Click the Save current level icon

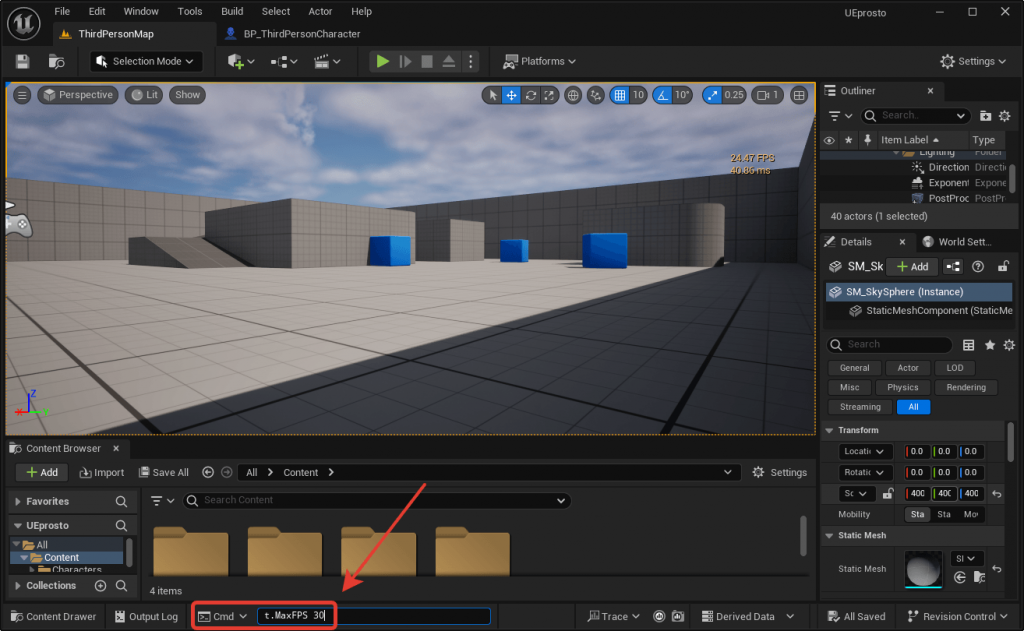coord(21,61)
